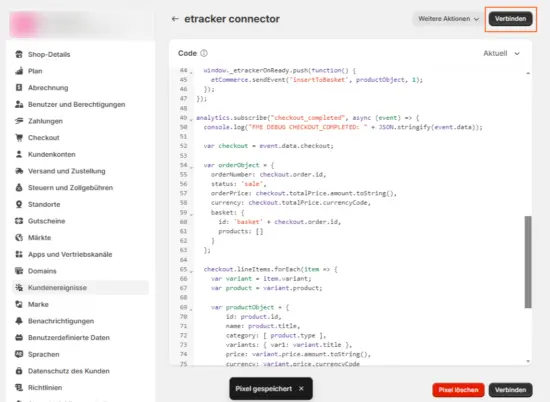Open Zahlungen settings page
Image resolution: width=550 pixels, height=402 pixels.
pyautogui.click(x=80, y=121)
